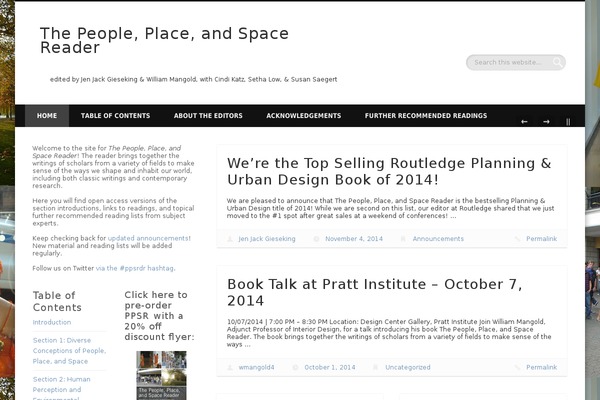Click the discount flyer book cover thumbnail

[161, 376]
